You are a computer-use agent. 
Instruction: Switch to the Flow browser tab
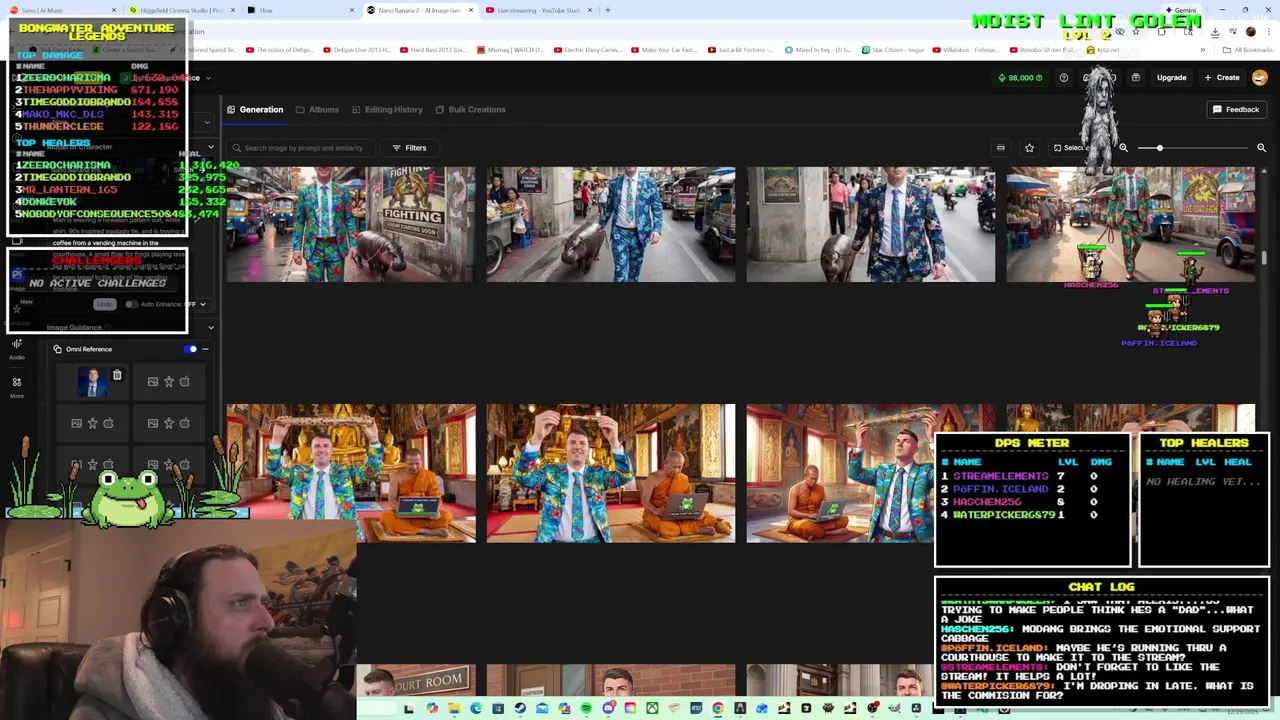pos(300,10)
